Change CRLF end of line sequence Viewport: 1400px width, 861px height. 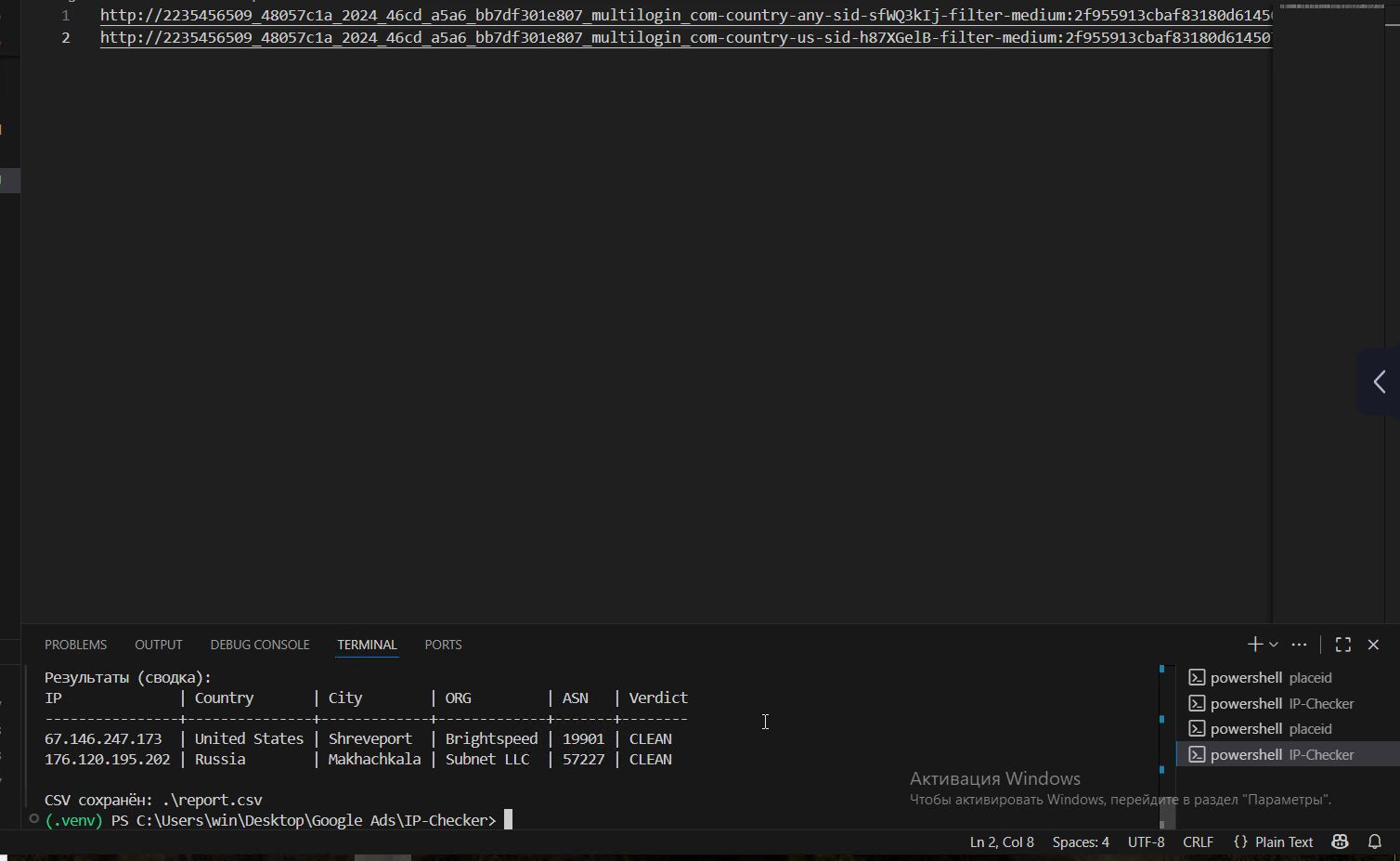[1198, 841]
